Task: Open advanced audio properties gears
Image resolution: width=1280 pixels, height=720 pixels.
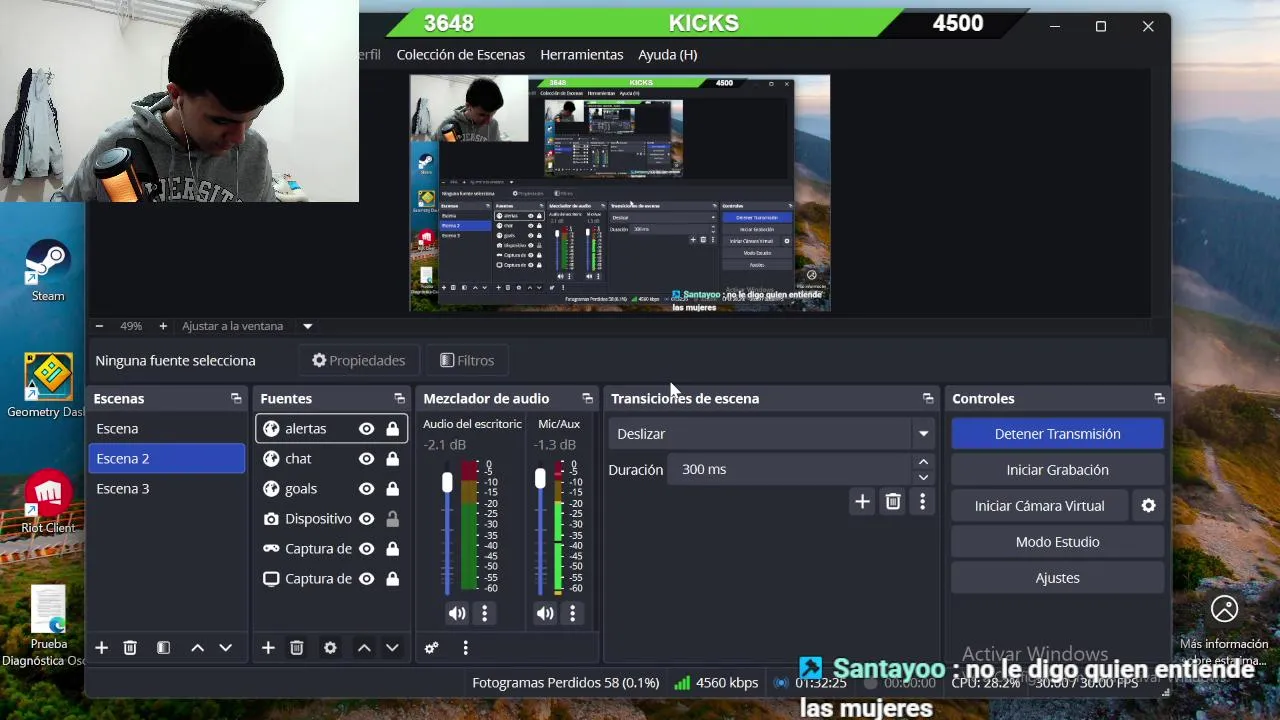Action: (x=432, y=648)
